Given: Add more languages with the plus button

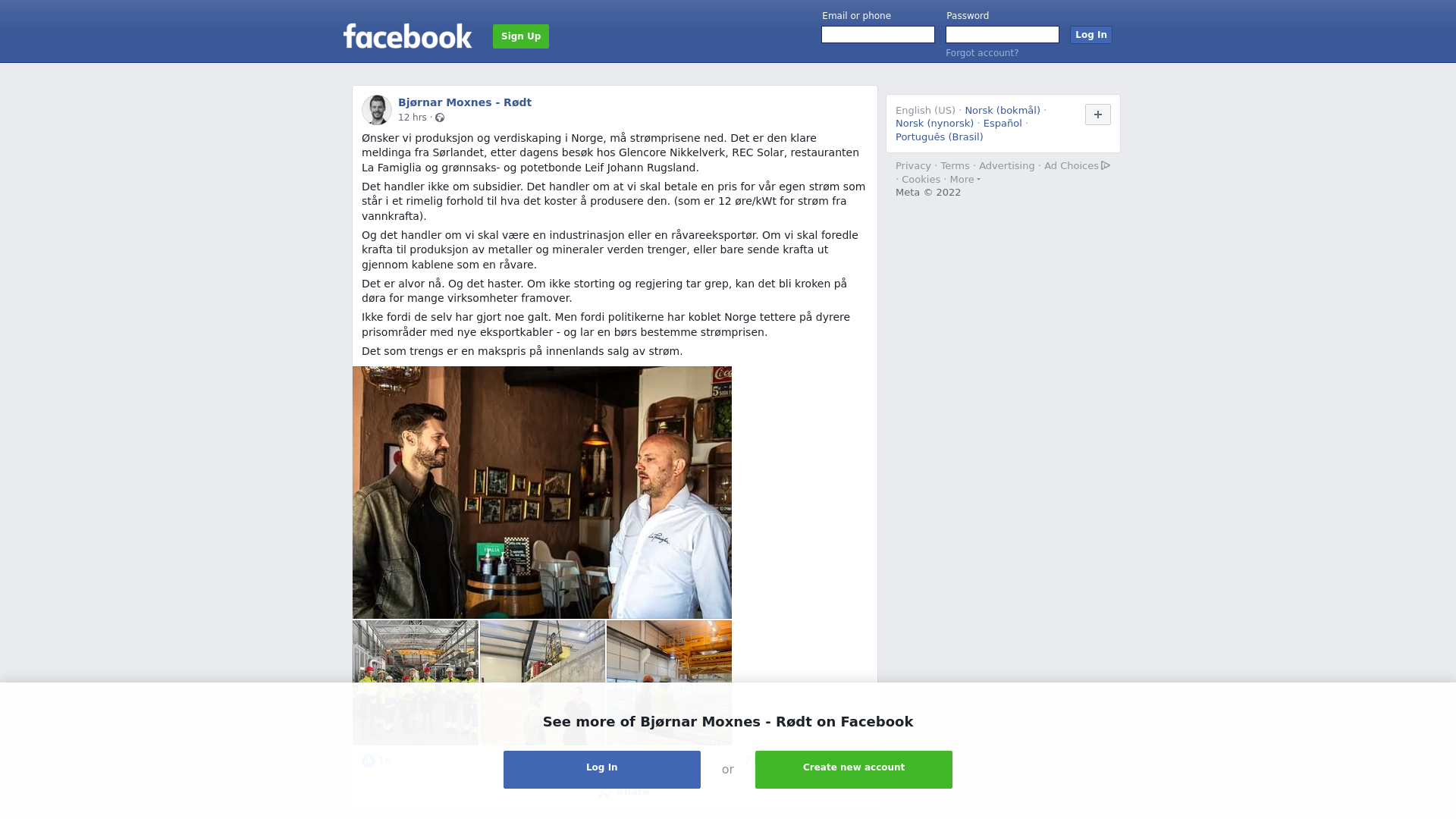Looking at the screenshot, I should coord(1098,115).
